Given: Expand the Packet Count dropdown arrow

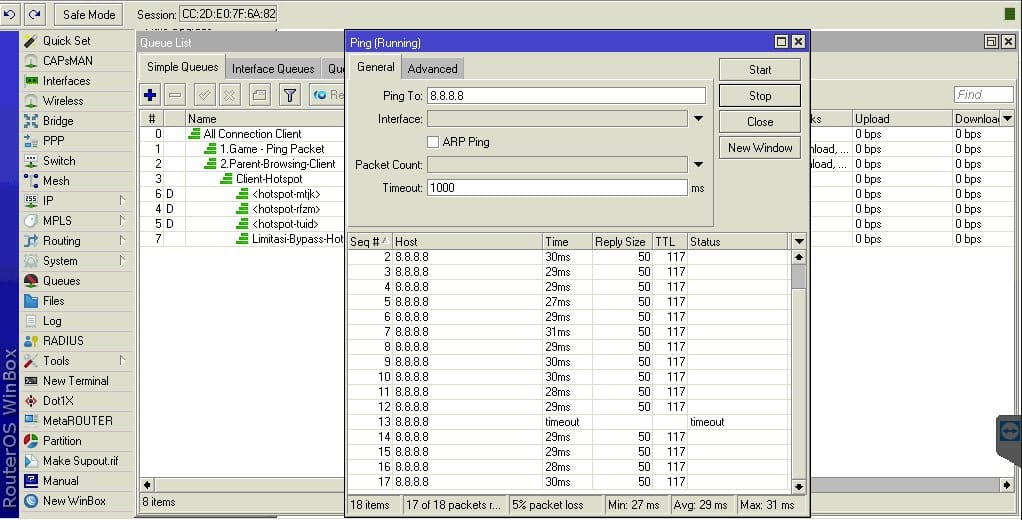Looking at the screenshot, I should click(698, 165).
